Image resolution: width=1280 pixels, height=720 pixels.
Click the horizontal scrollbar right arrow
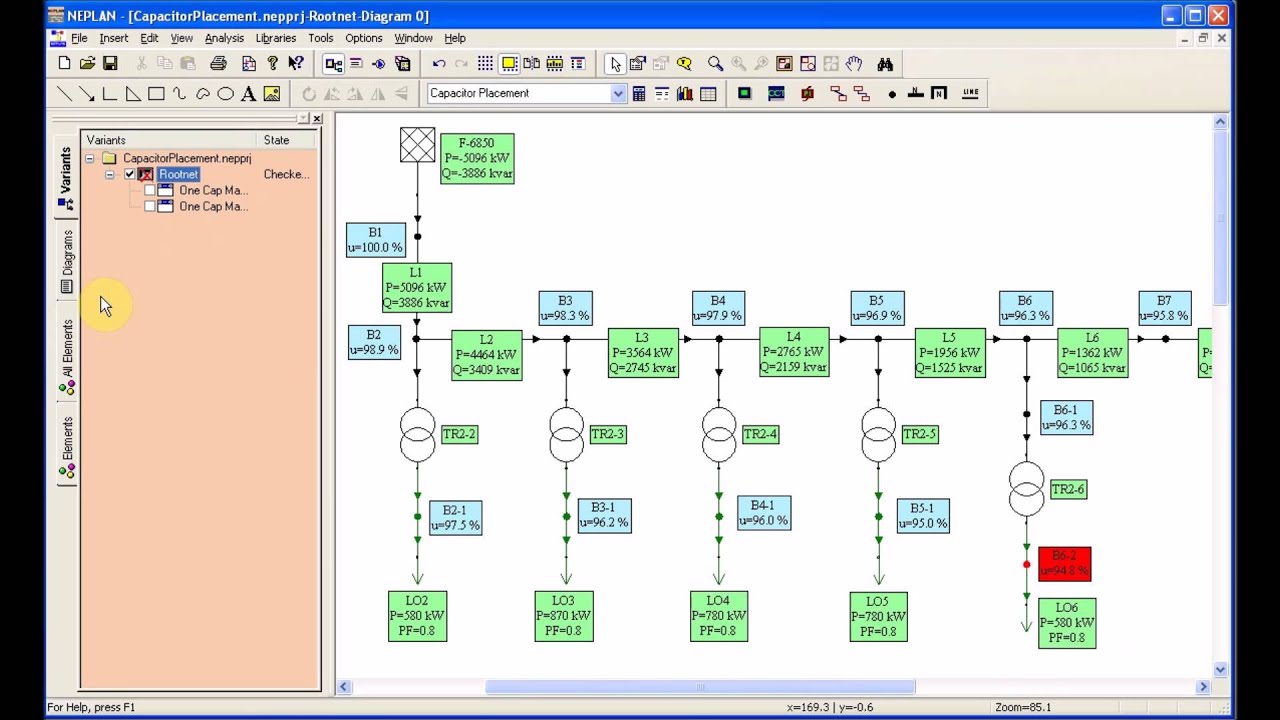1203,686
